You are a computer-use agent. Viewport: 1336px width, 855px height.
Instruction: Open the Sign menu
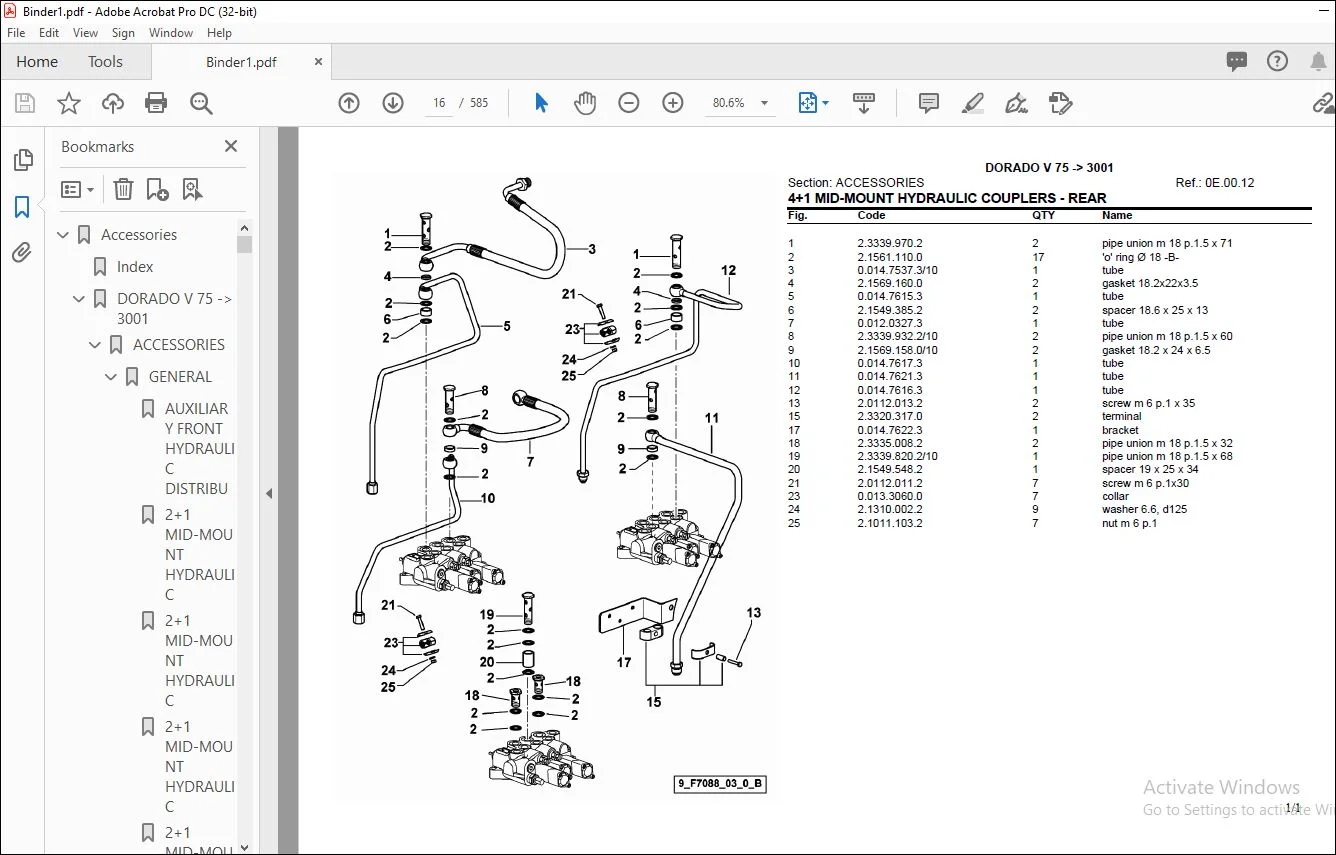[123, 33]
